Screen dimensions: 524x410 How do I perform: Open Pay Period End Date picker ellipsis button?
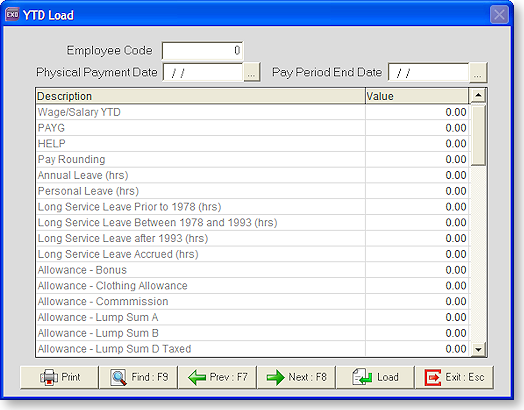pyautogui.click(x=478, y=72)
